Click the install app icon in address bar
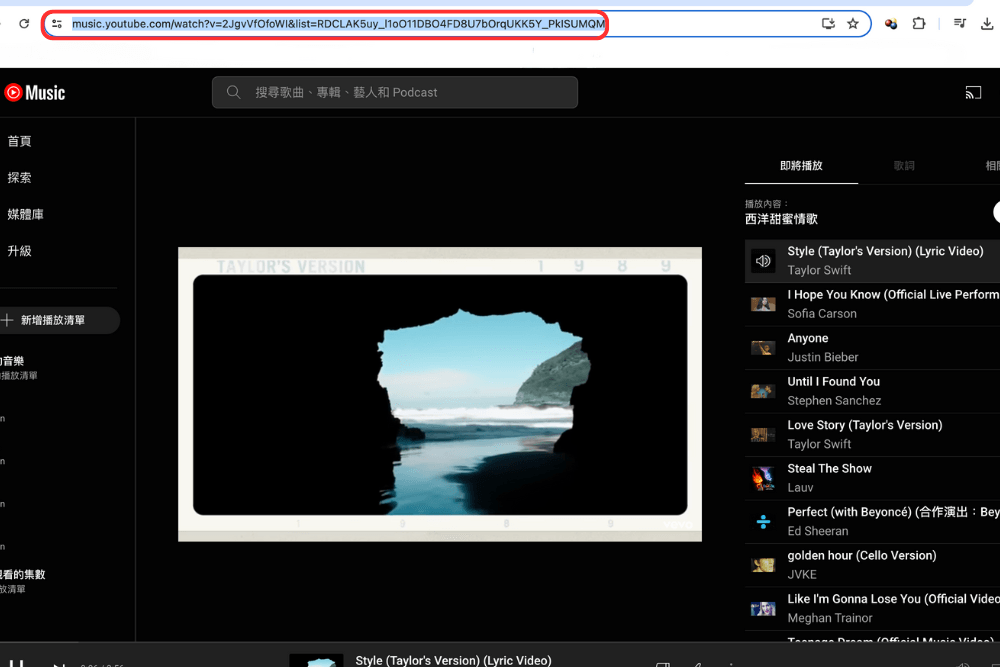 828,24
